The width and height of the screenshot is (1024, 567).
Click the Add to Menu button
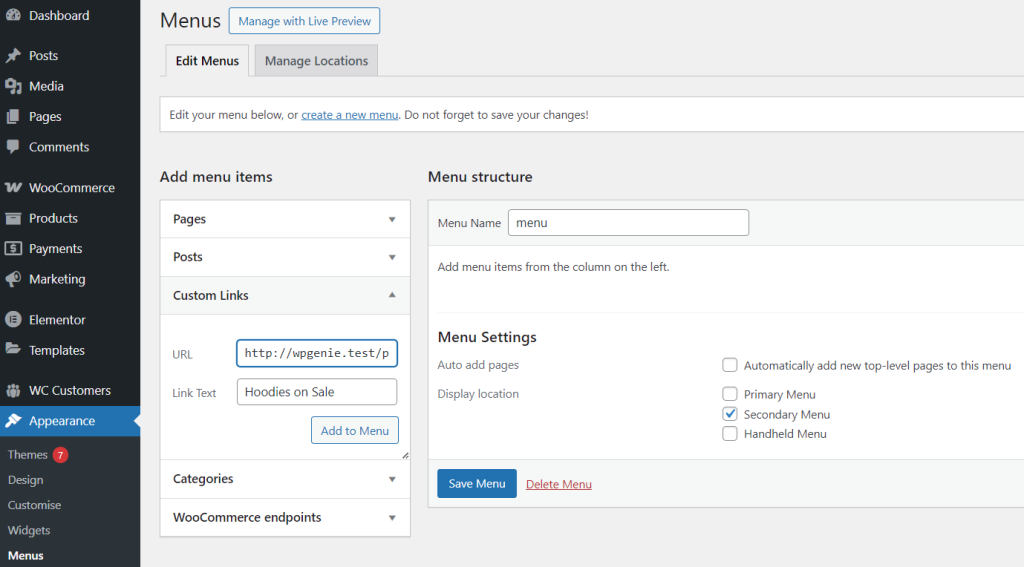354,431
